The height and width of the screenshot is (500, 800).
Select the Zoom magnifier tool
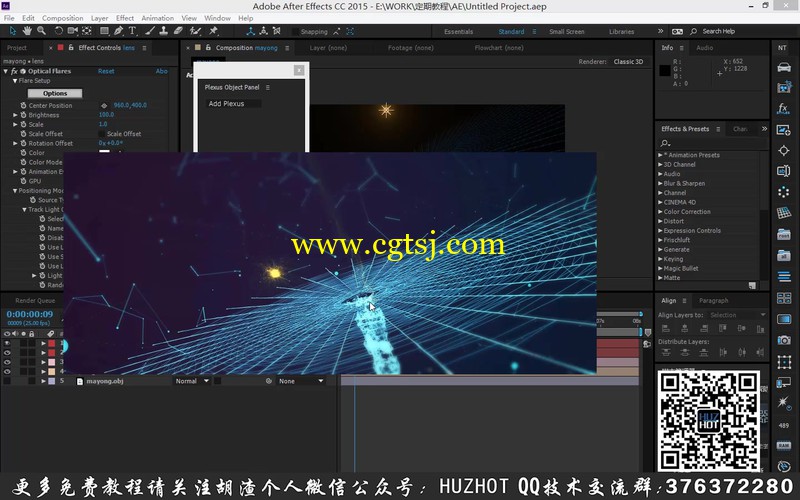coord(41,31)
